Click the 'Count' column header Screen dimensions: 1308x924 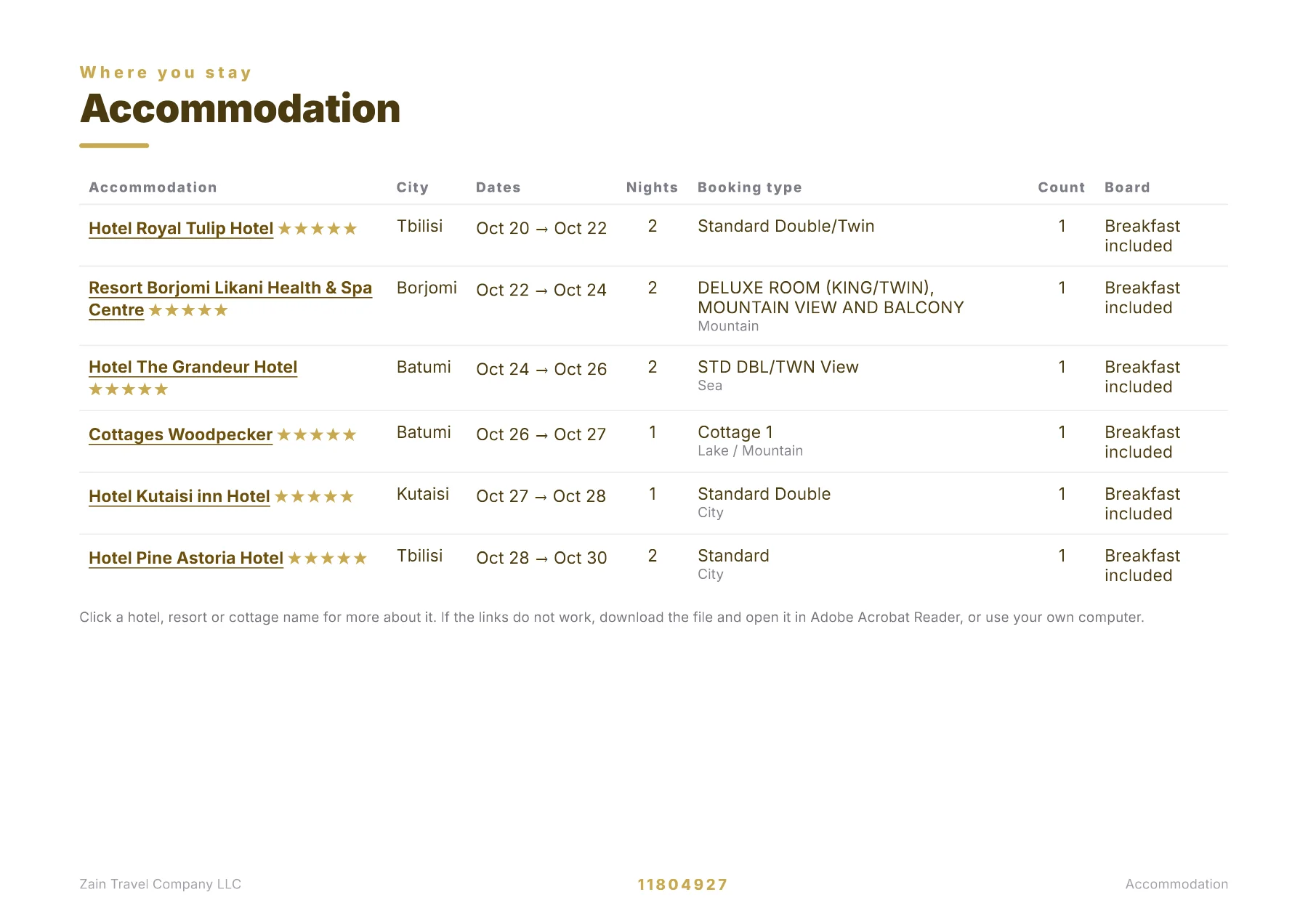coord(1062,187)
